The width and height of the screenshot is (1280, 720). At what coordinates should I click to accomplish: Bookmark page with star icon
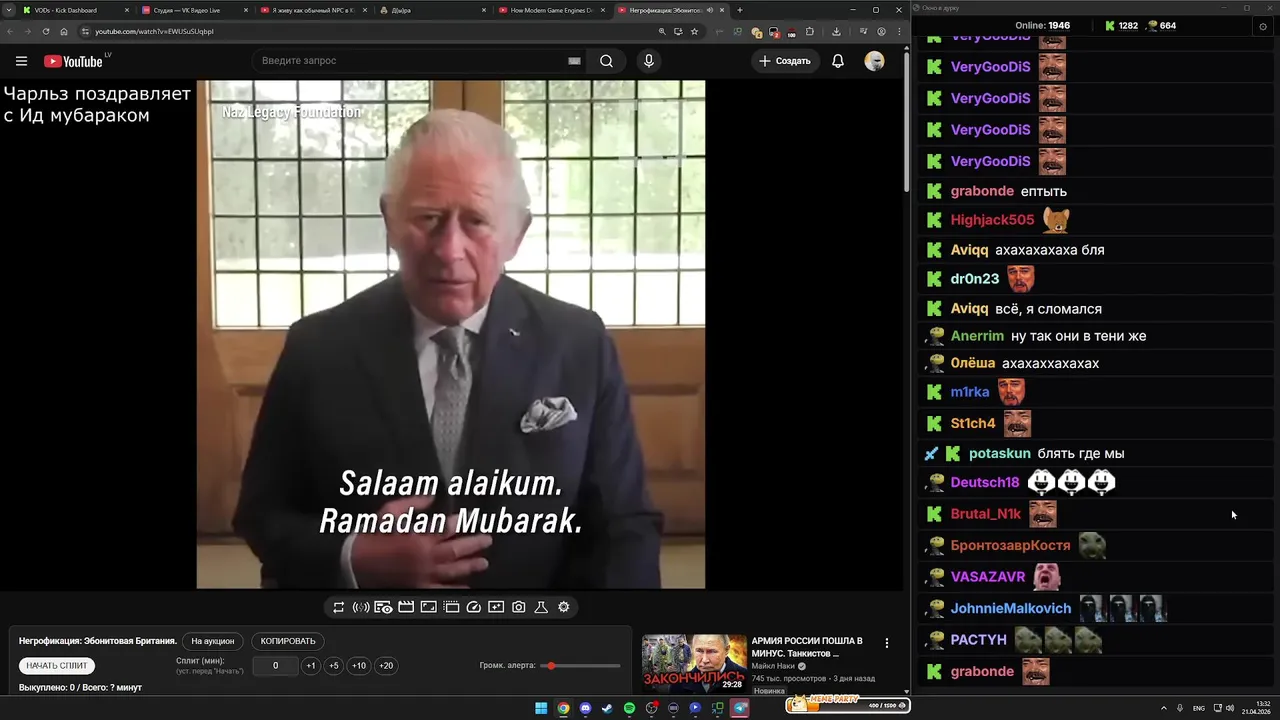tap(695, 31)
